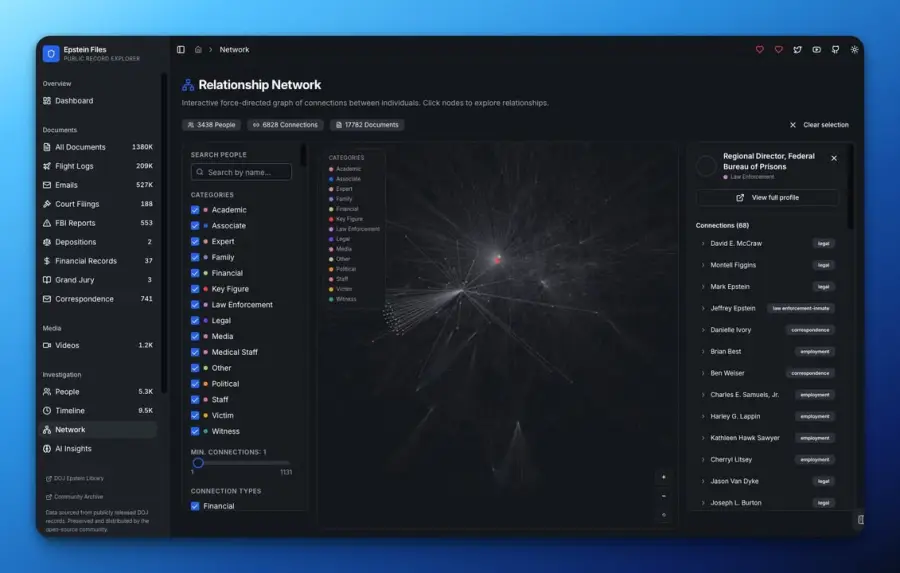
Task: Click the filter panel vertical scrollbar
Action: pyautogui.click(x=303, y=156)
